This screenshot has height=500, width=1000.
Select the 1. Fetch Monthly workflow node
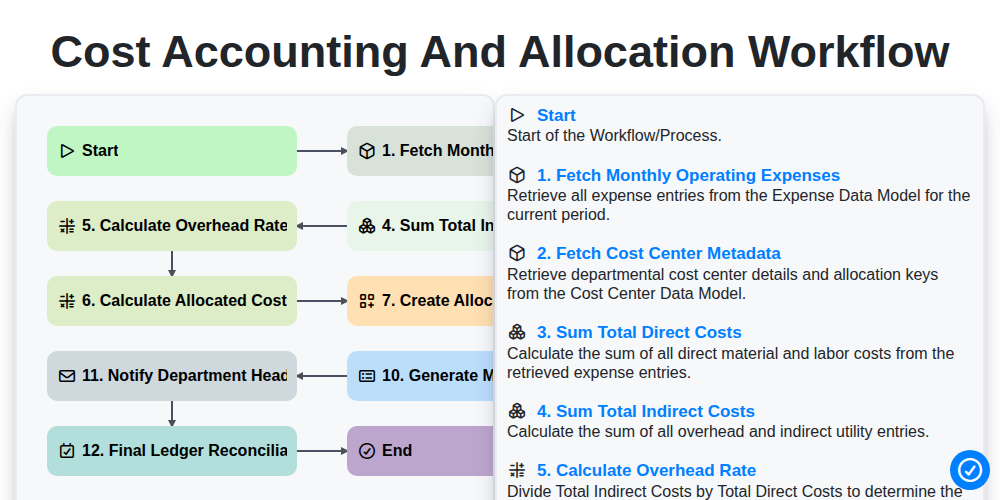click(x=420, y=151)
